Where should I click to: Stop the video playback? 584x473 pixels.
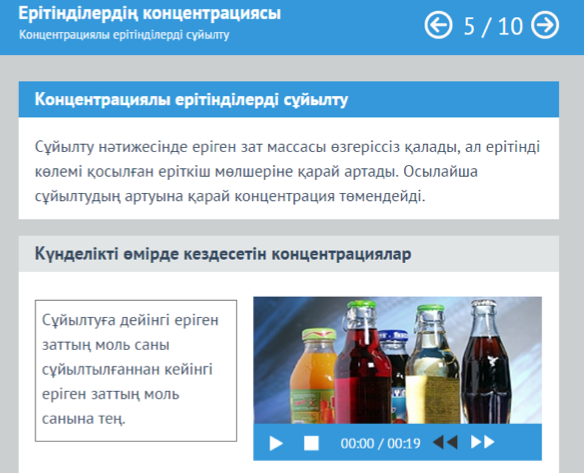tap(311, 443)
